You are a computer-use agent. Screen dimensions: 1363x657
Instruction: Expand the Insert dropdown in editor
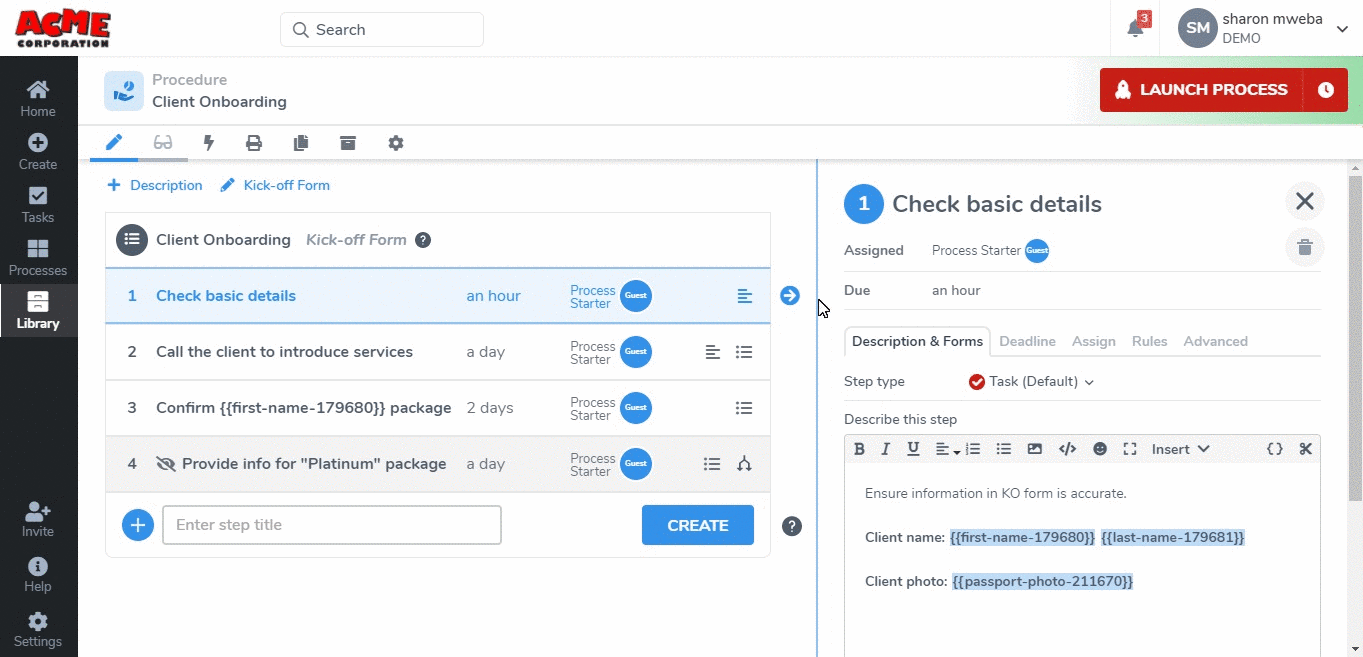[1180, 449]
